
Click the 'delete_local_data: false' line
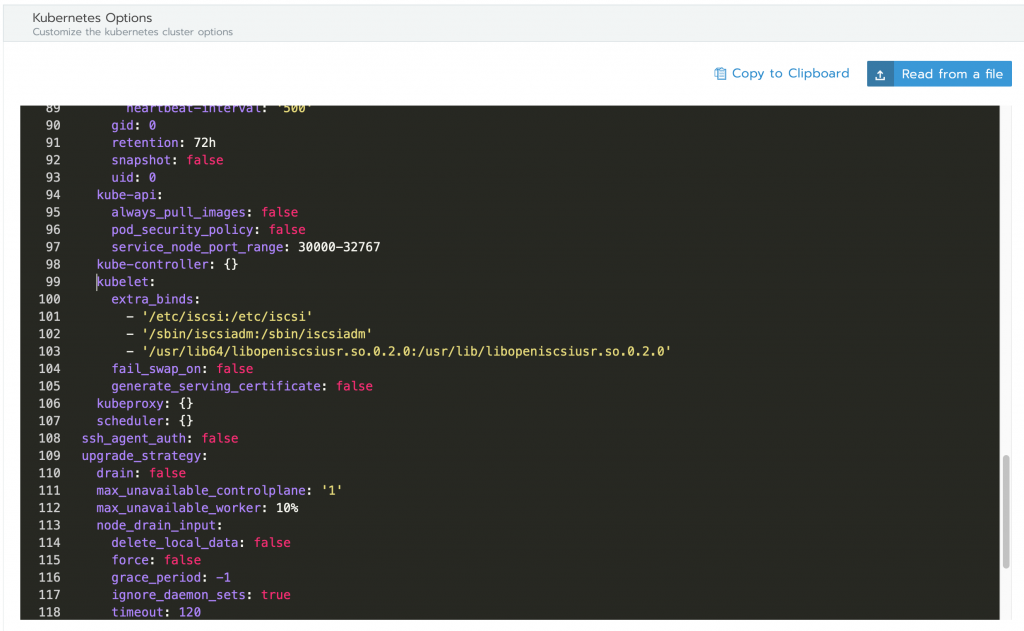point(201,543)
